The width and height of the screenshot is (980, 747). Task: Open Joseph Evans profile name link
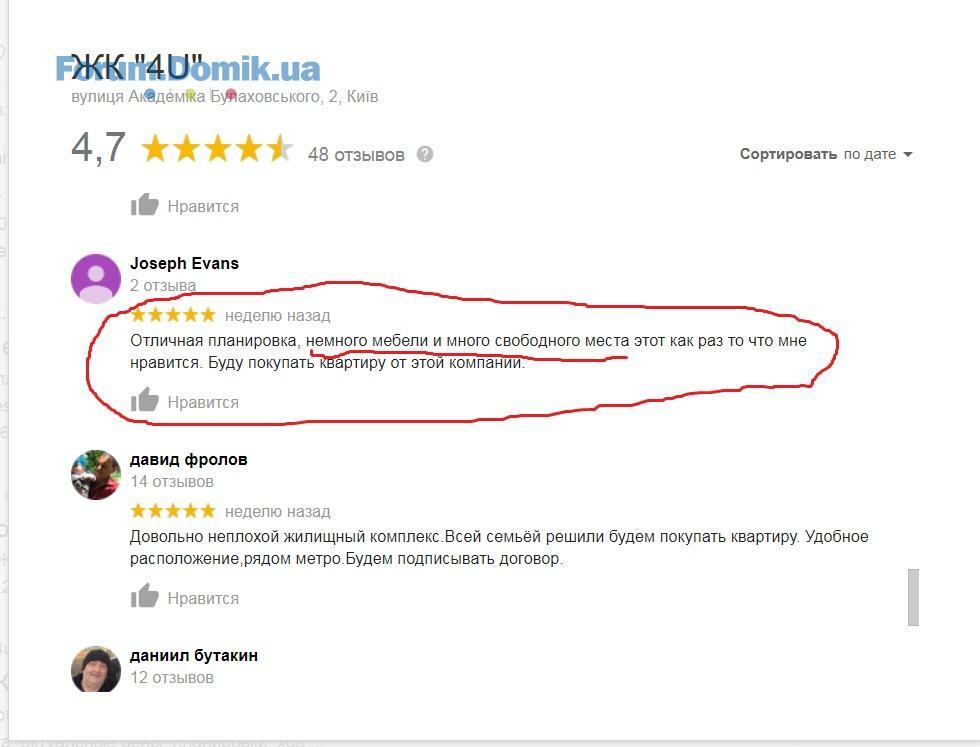click(184, 263)
